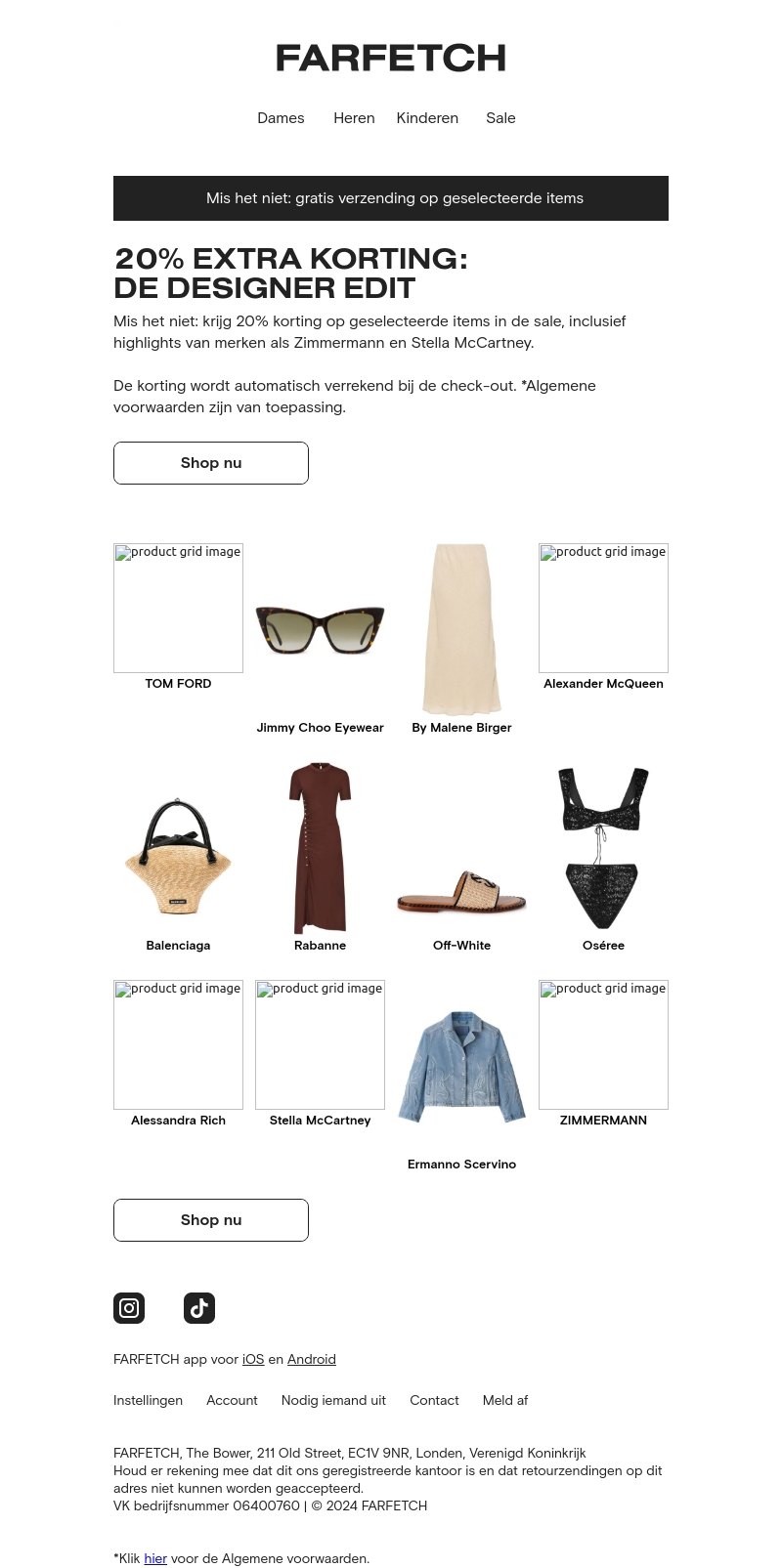Open Jimmy Choo sunglasses product image
The width and height of the screenshot is (782, 1568).
tap(320, 630)
